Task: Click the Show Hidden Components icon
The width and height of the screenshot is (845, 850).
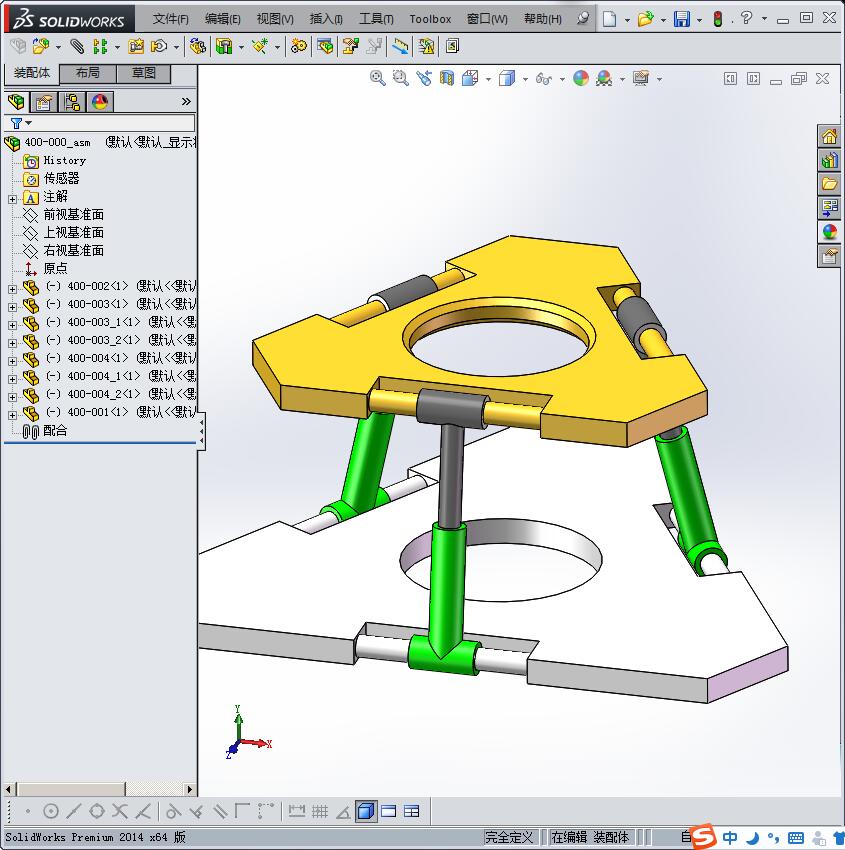Action: pos(198,47)
